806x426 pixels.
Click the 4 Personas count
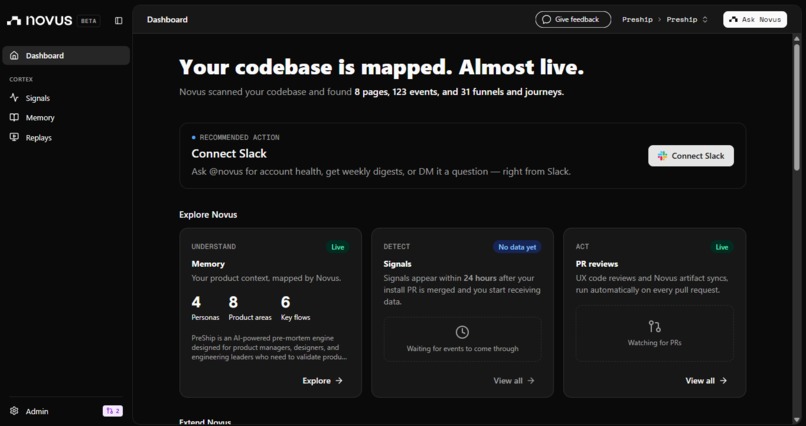point(205,308)
